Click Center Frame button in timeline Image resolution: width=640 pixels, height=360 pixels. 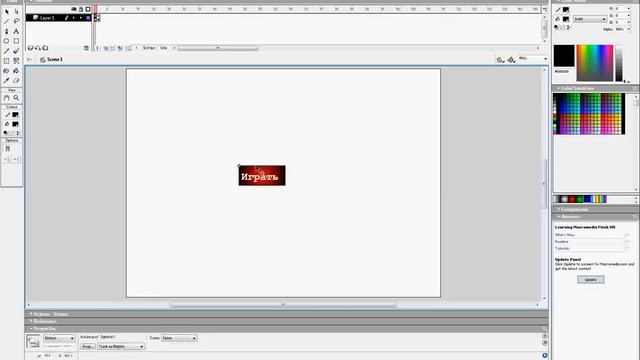click(97, 48)
